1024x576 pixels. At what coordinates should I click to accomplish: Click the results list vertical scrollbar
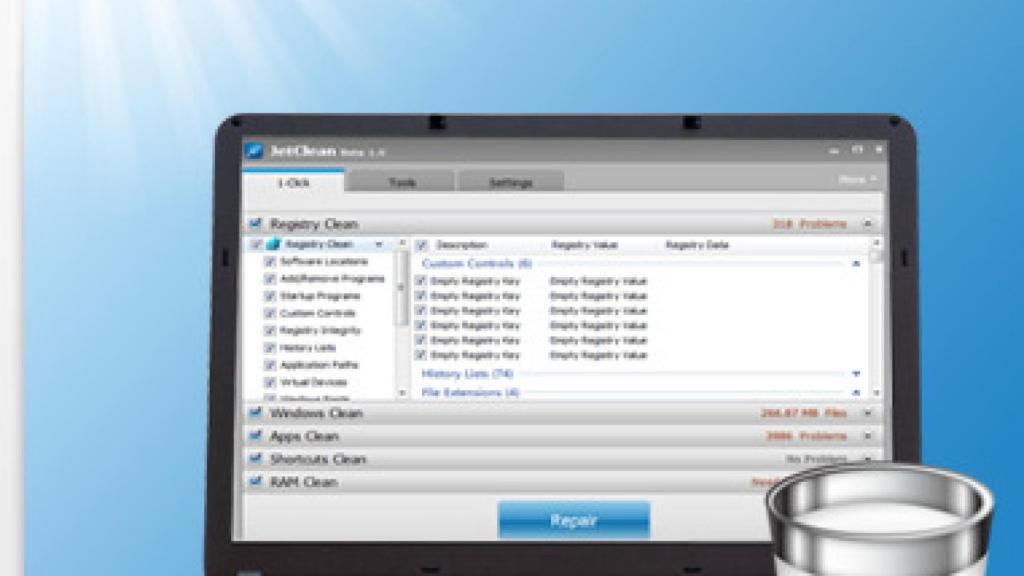tap(876, 320)
